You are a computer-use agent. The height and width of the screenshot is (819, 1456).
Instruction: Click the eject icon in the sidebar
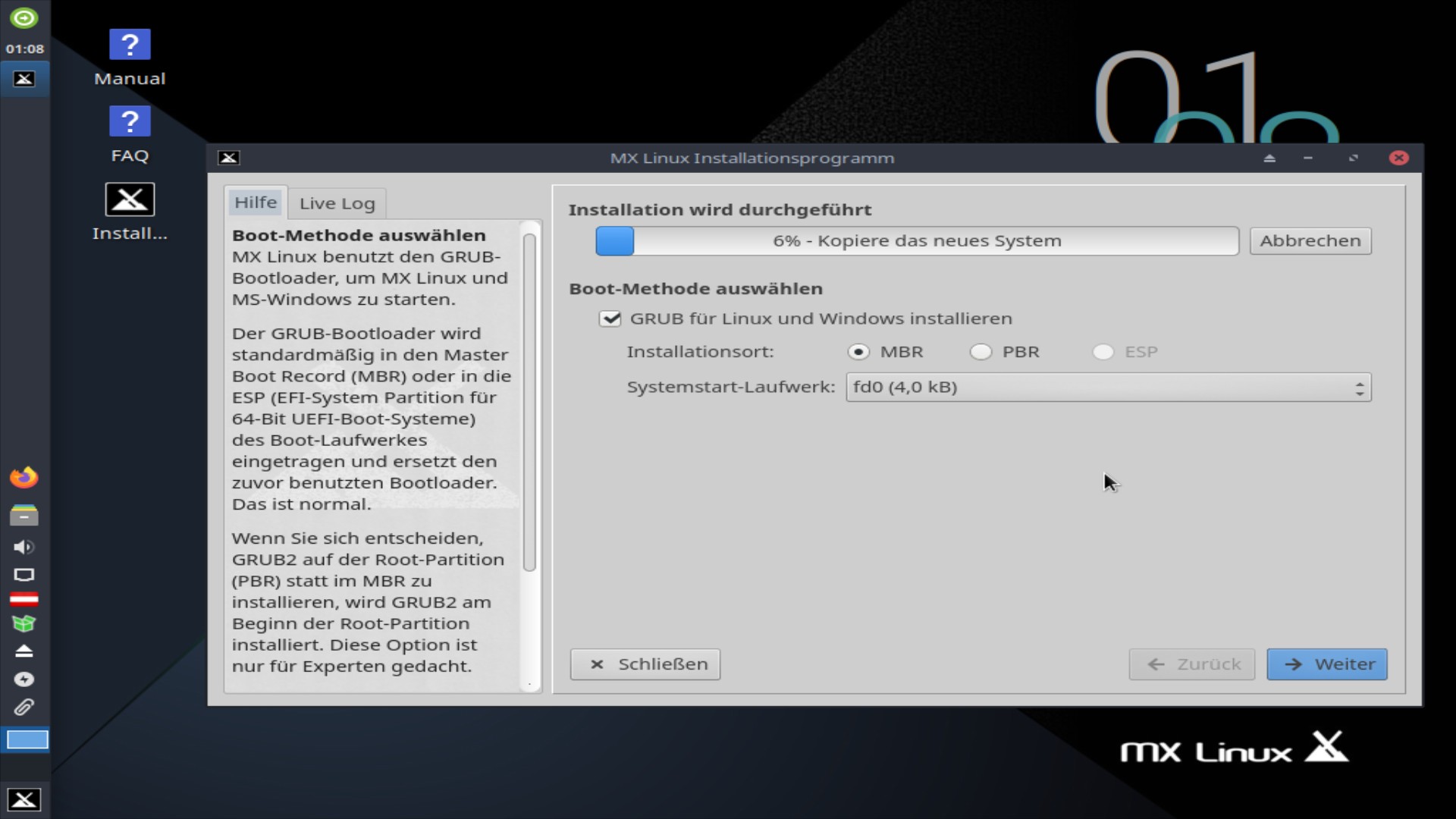click(24, 651)
